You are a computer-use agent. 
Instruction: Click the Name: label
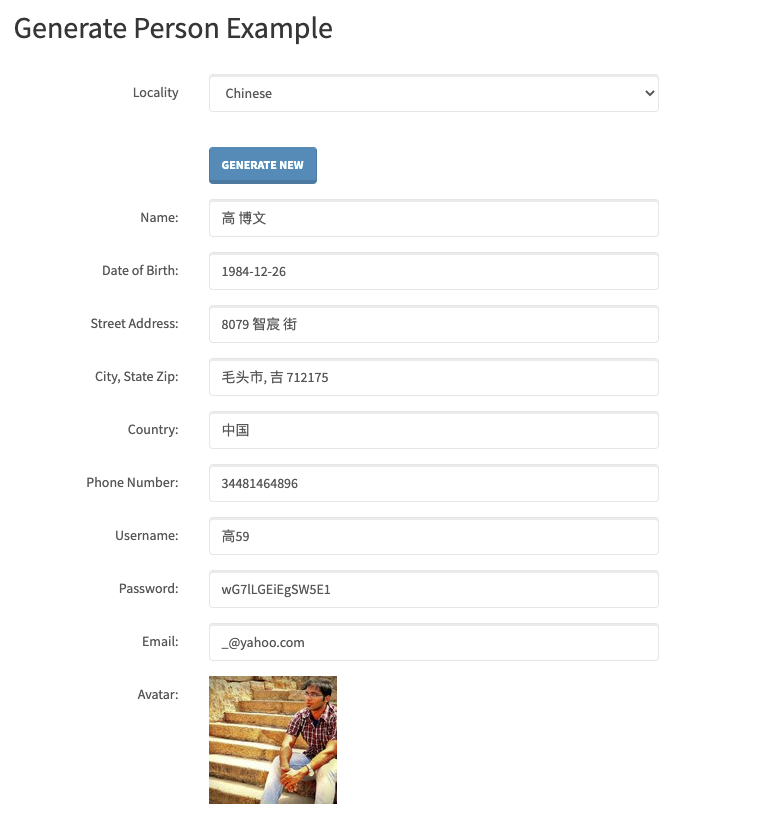point(159,217)
